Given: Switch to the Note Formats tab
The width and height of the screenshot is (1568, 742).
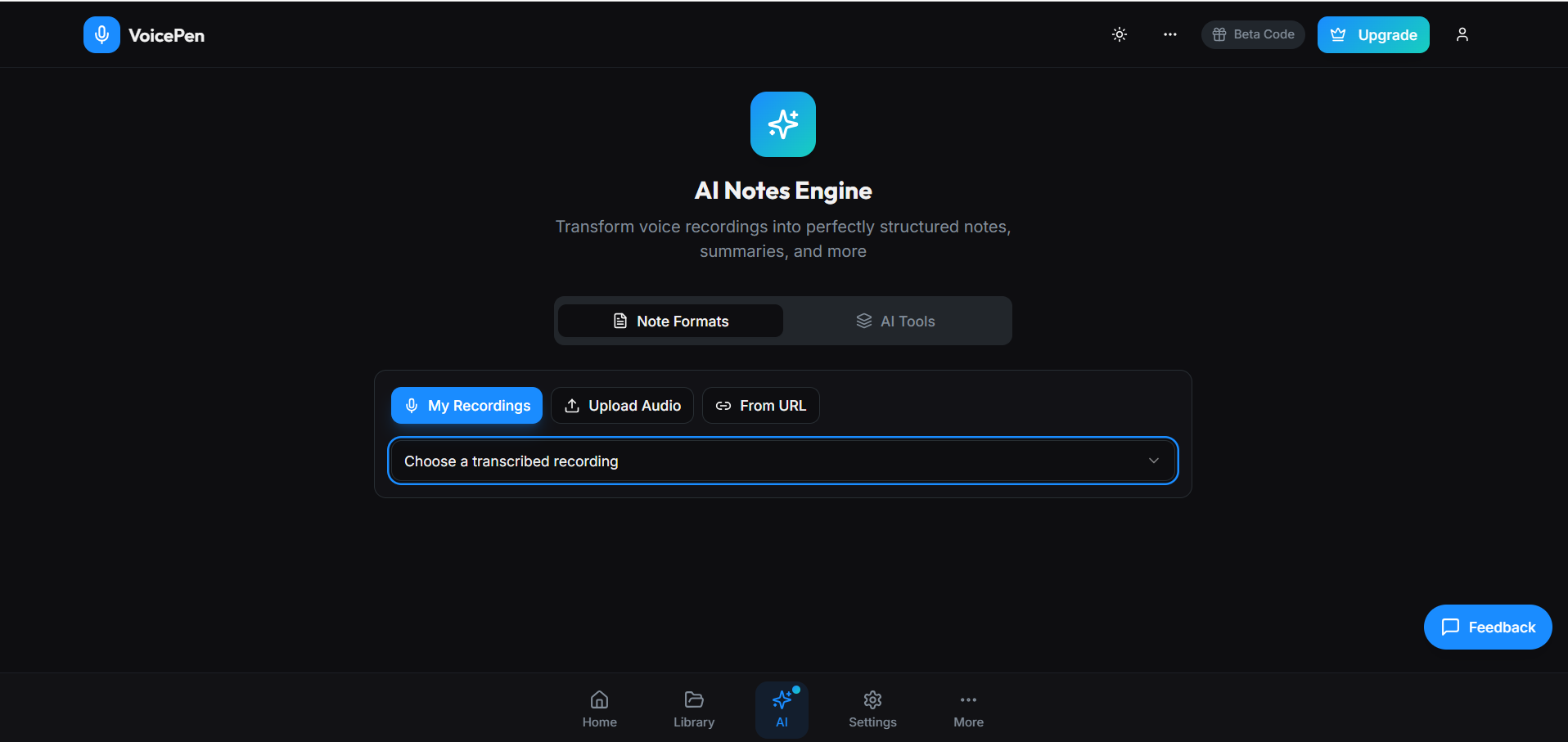Looking at the screenshot, I should (x=670, y=321).
